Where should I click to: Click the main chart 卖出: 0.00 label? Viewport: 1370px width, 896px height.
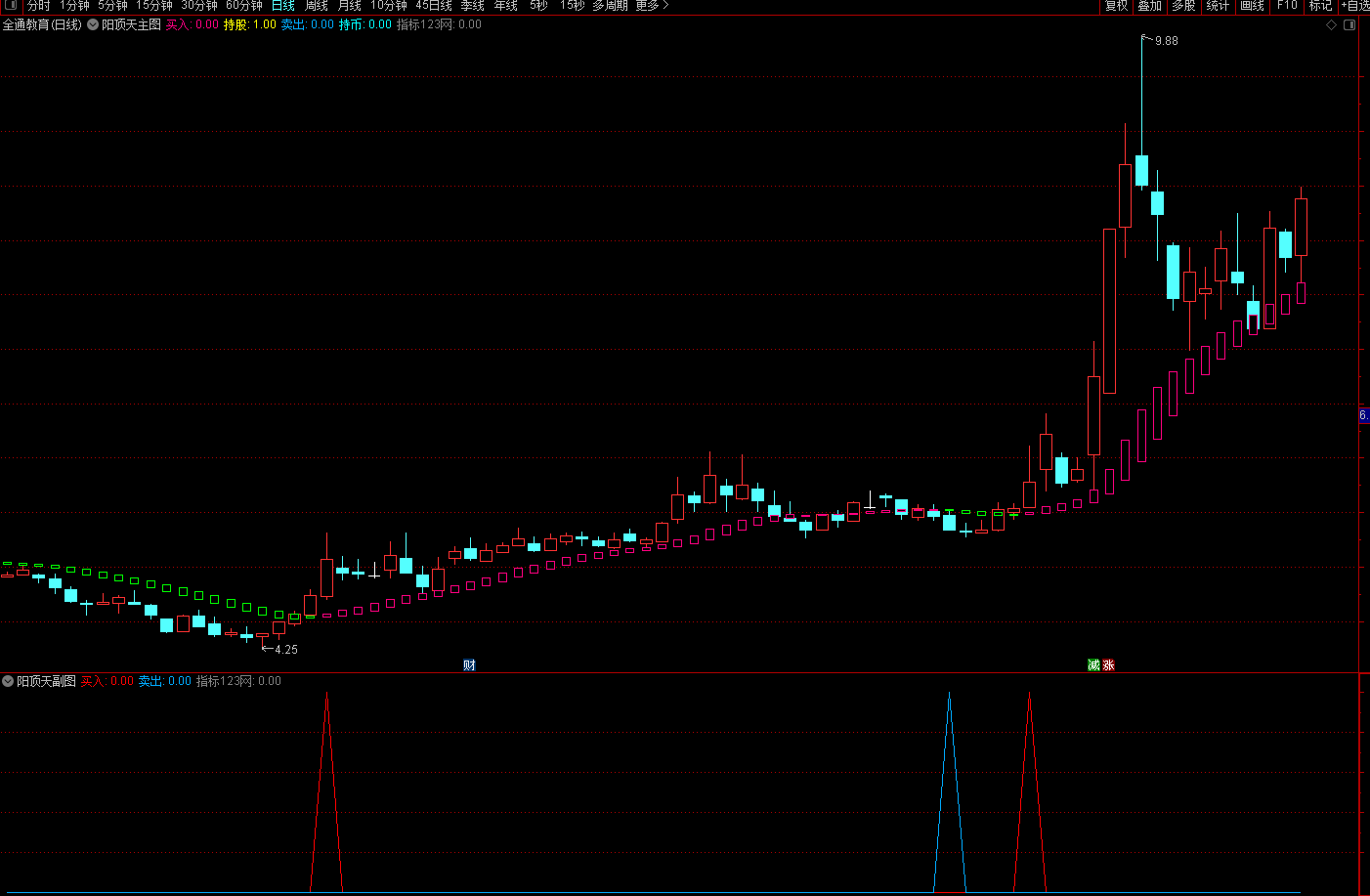tap(308, 24)
